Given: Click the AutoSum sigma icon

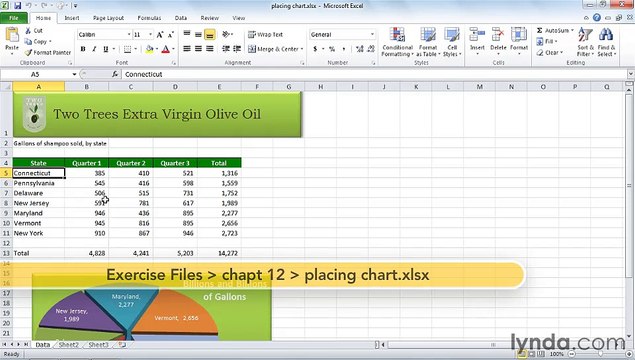Looking at the screenshot, I should [539, 31].
